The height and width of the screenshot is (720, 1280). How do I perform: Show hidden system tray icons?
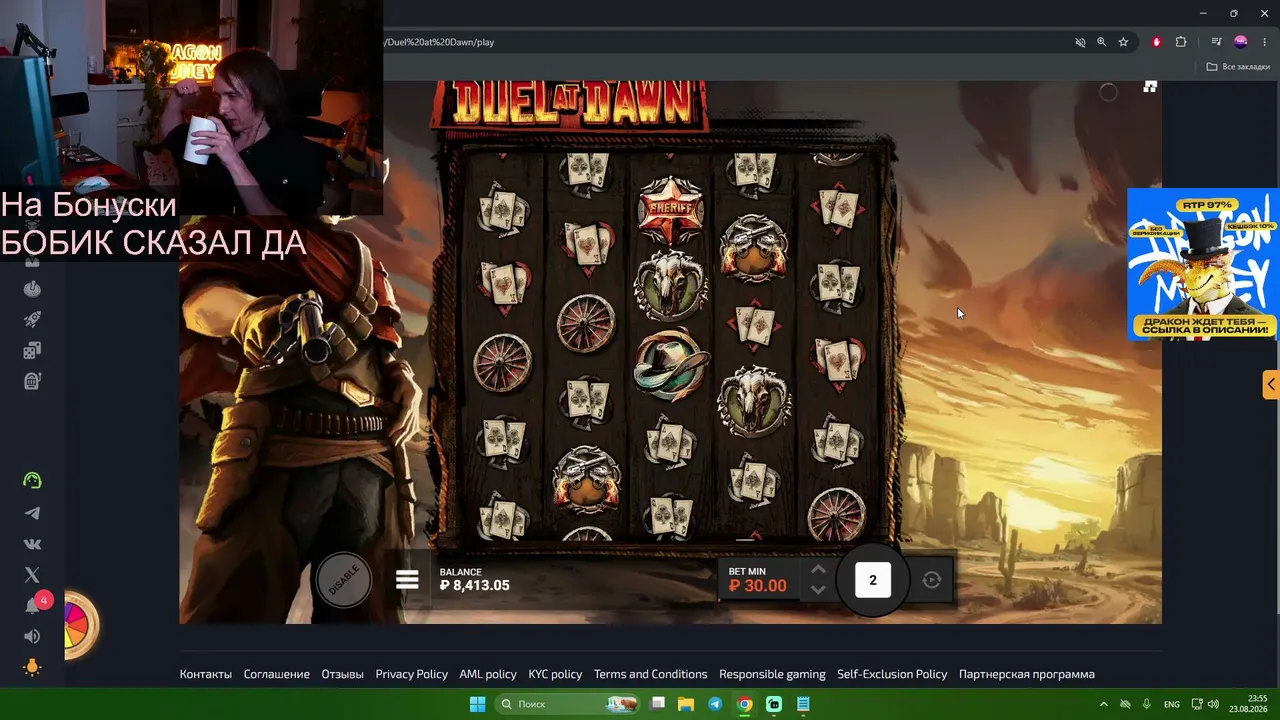point(1104,704)
